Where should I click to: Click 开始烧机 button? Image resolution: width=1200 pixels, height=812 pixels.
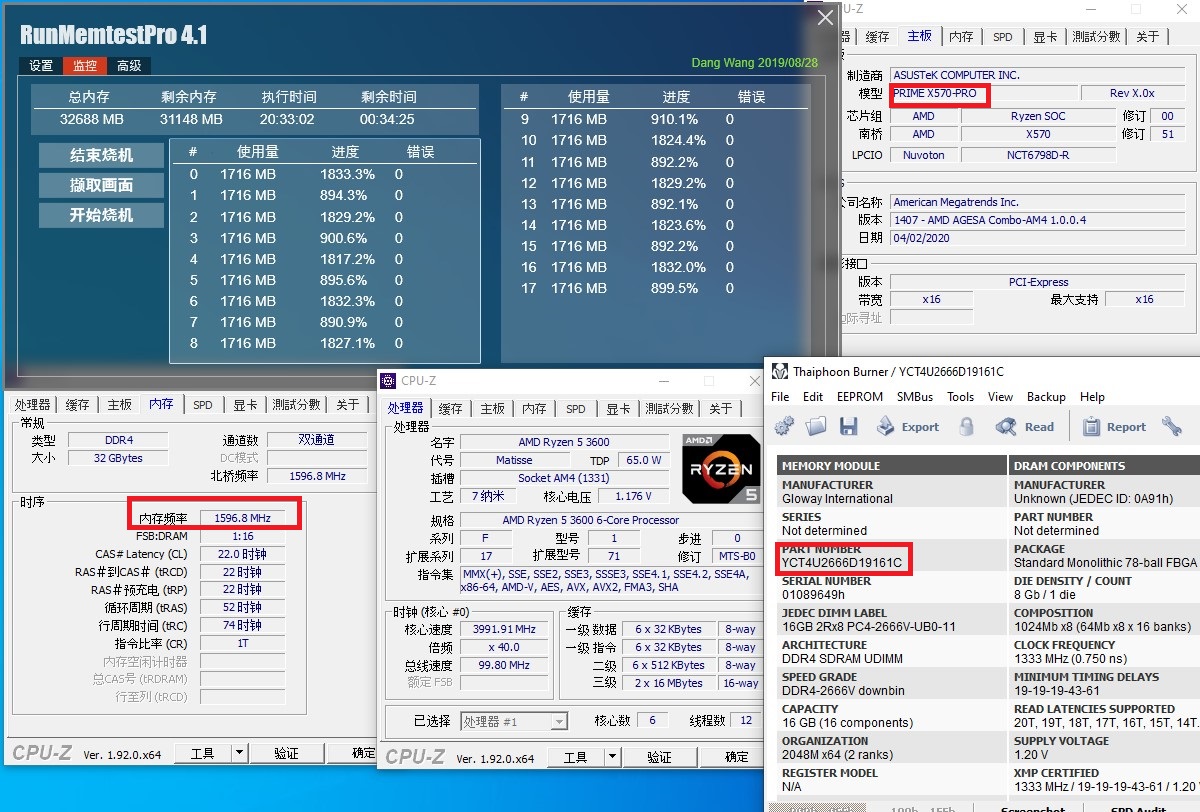(x=101, y=216)
